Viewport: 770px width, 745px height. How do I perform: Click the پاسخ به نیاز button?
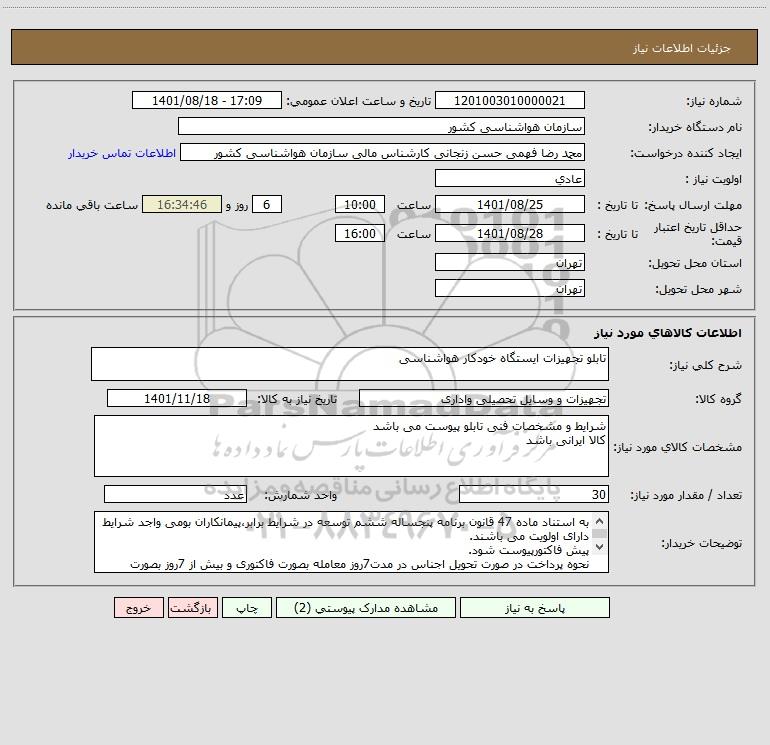(x=534, y=607)
